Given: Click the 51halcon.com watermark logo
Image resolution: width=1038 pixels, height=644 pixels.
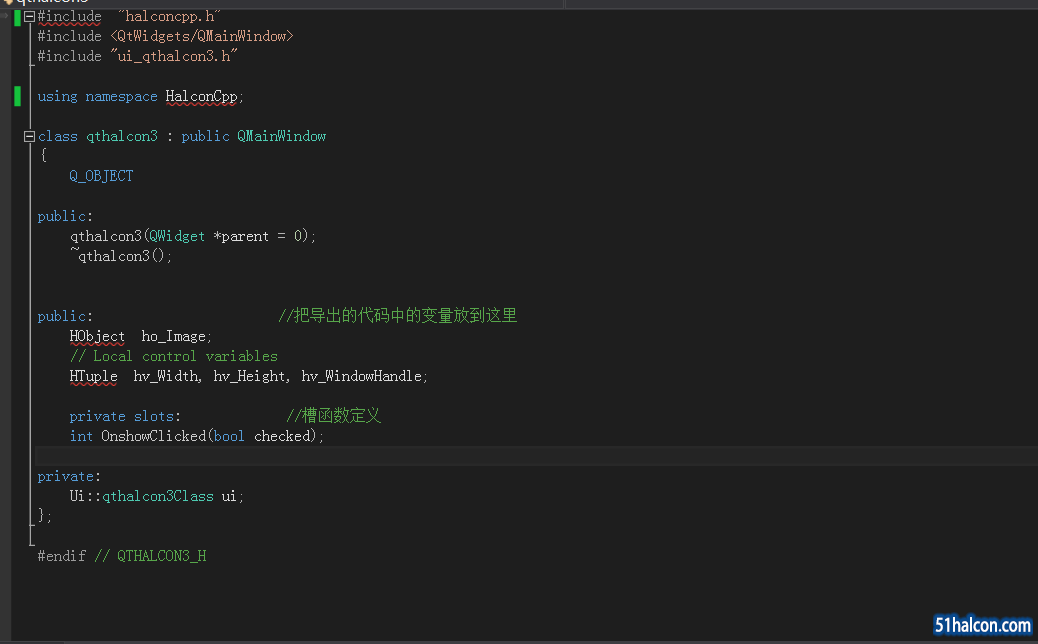Looking at the screenshot, I should (982, 625).
